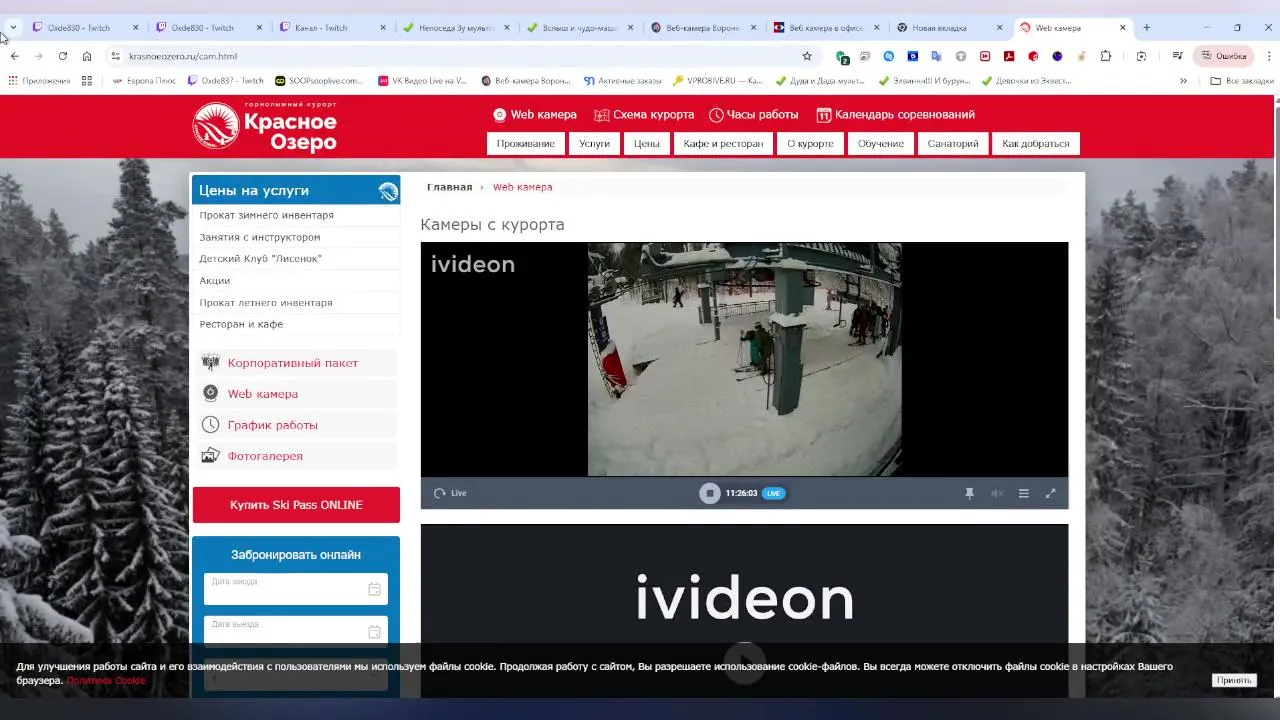Image resolution: width=1280 pixels, height=720 pixels.
Task: Select Санаторий menu item
Action: coord(953,144)
